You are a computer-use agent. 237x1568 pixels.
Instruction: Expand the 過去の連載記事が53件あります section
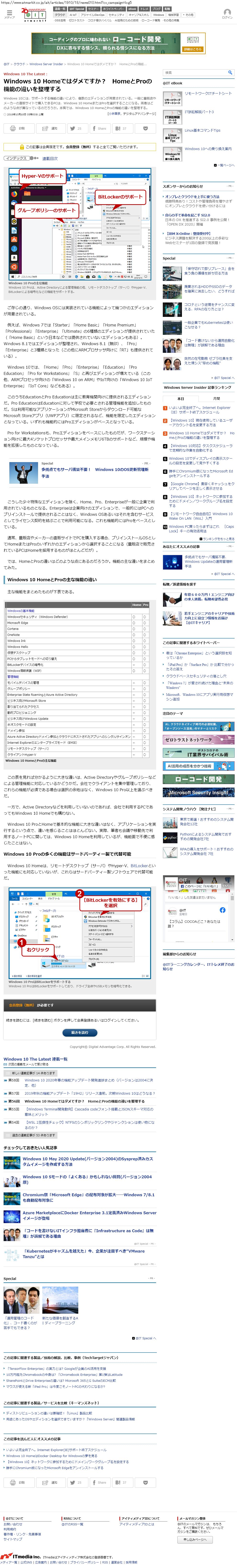[30, 1135]
